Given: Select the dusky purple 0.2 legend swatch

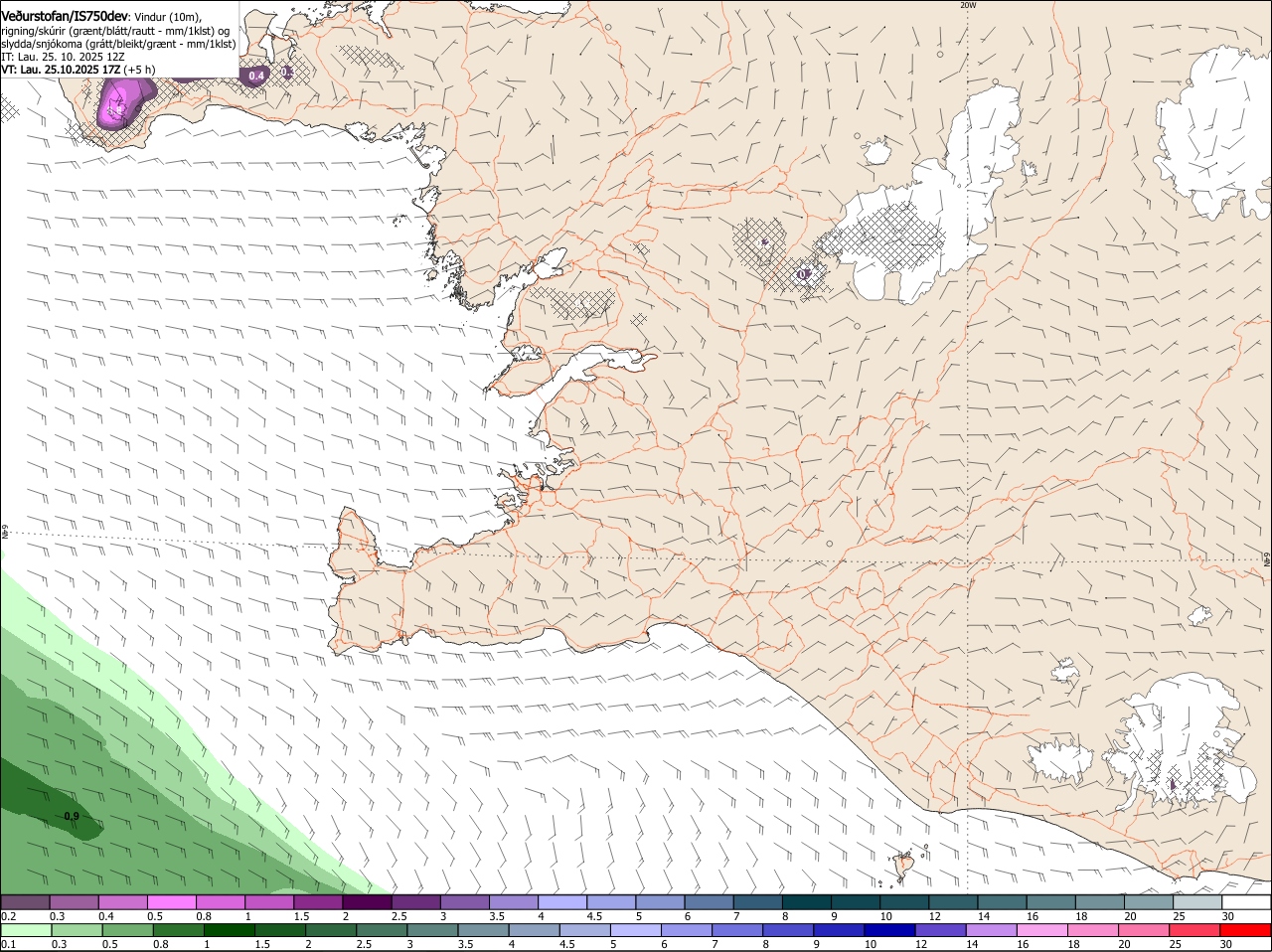Looking at the screenshot, I should [26, 901].
